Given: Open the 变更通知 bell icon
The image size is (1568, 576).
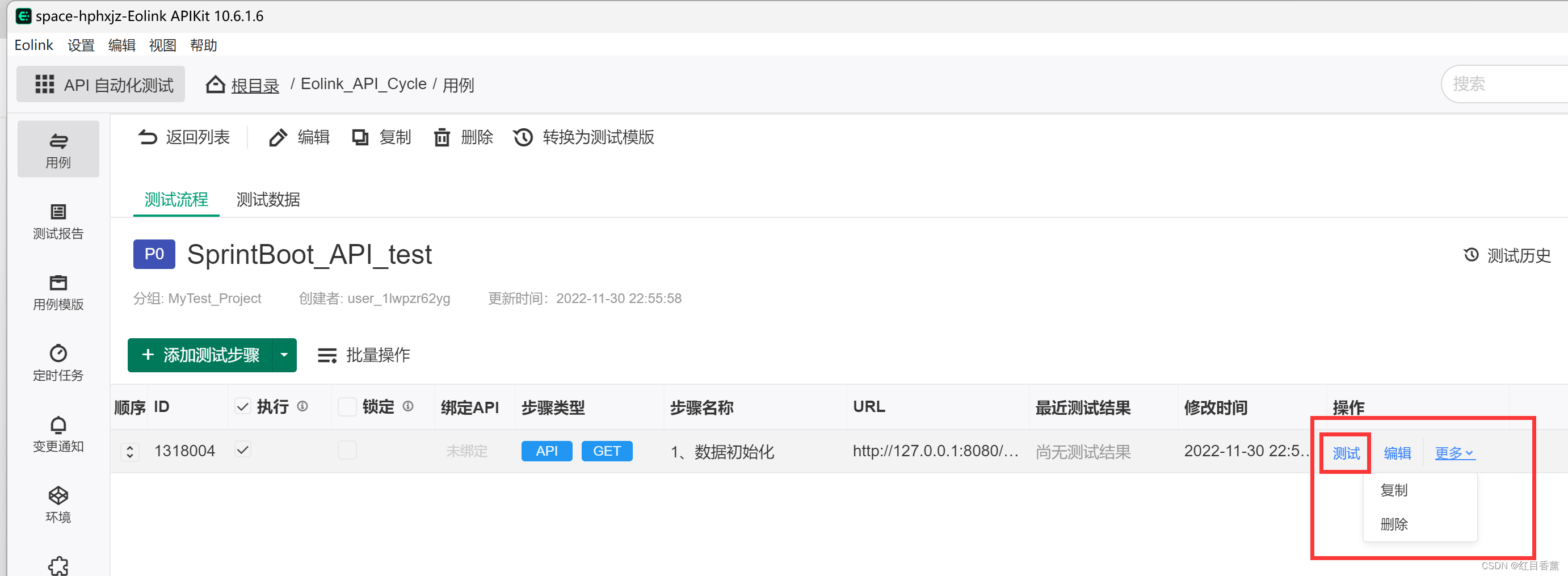Looking at the screenshot, I should (58, 424).
